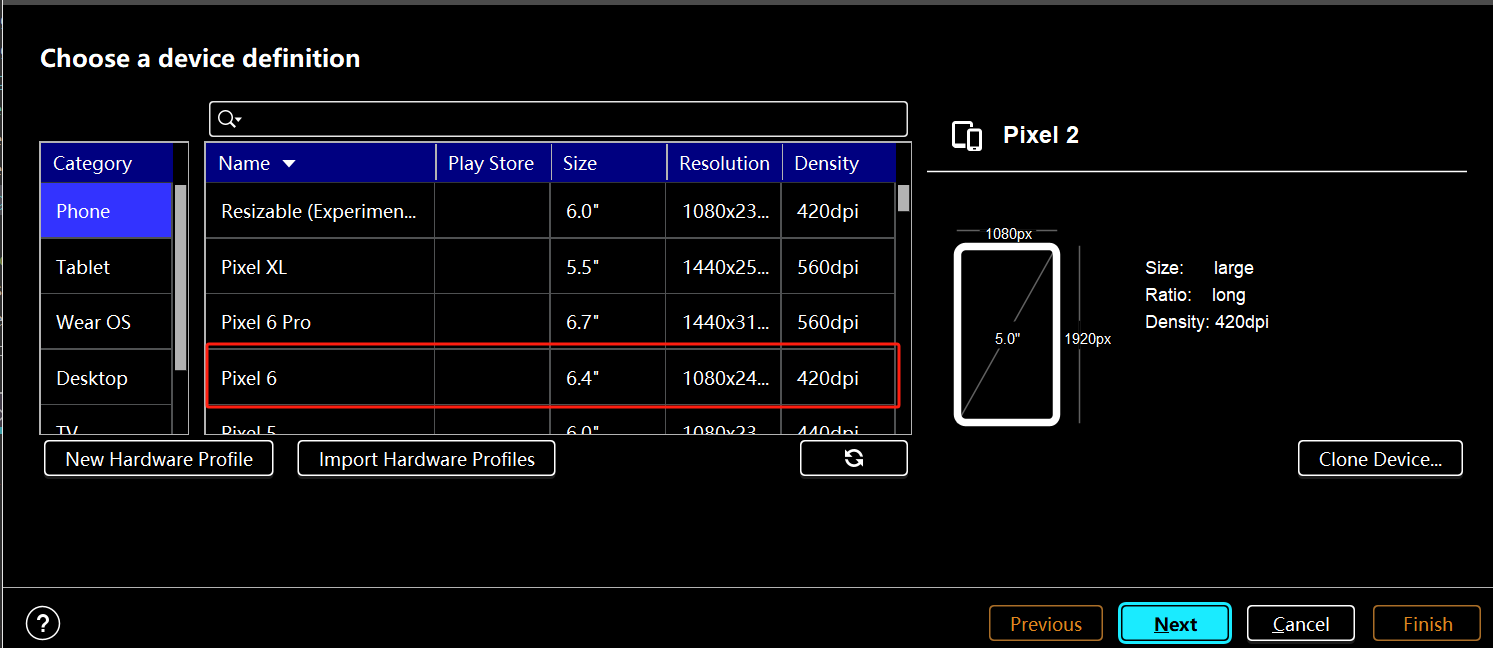This screenshot has width=1493, height=648.
Task: Click the refresh device list icon button
Action: (854, 458)
